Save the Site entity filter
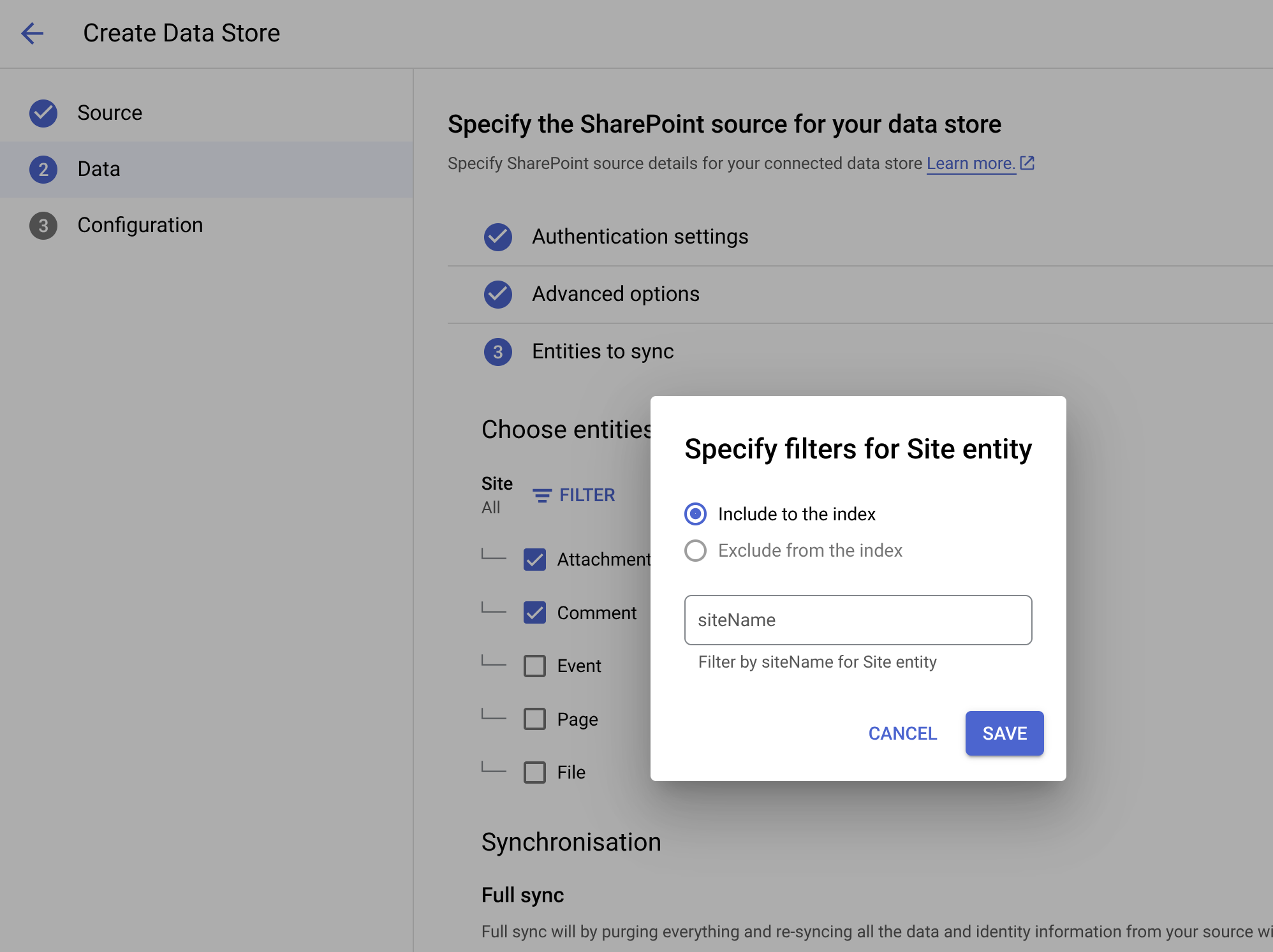 click(x=1003, y=733)
